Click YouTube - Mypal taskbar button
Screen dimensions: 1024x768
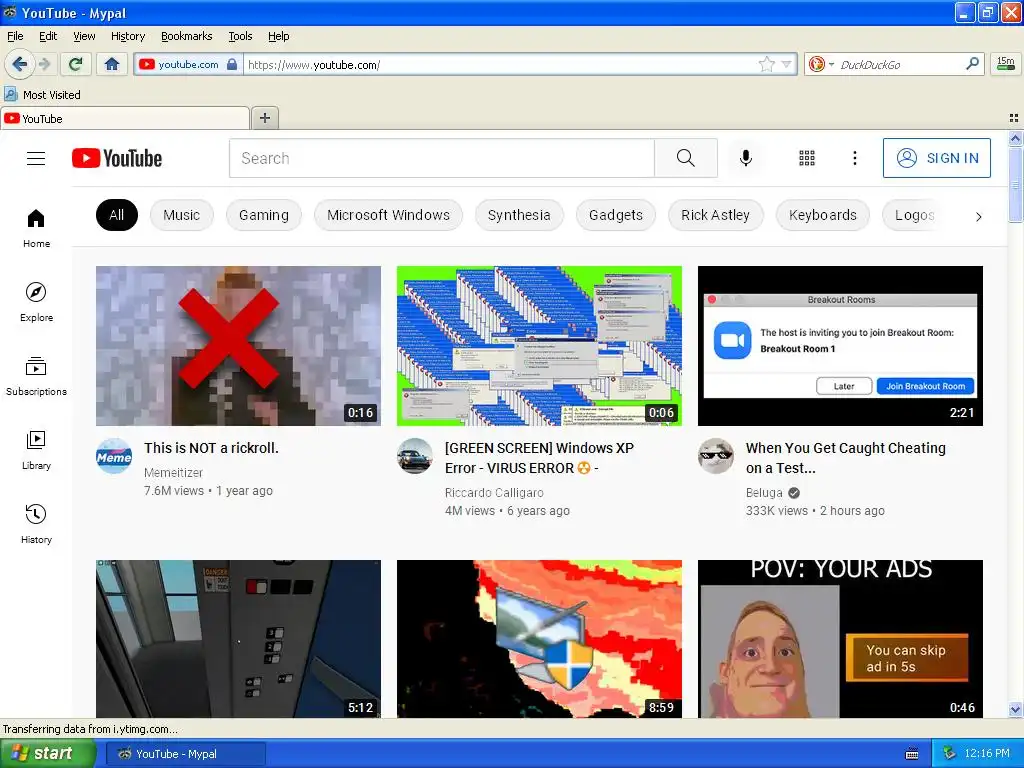pyautogui.click(x=185, y=754)
